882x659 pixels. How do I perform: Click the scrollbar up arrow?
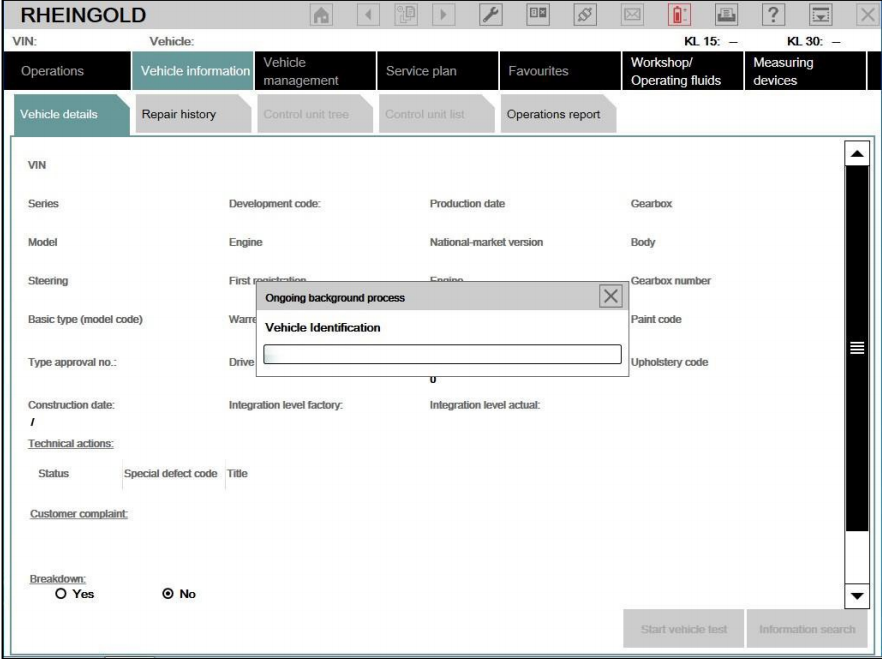tap(857, 154)
